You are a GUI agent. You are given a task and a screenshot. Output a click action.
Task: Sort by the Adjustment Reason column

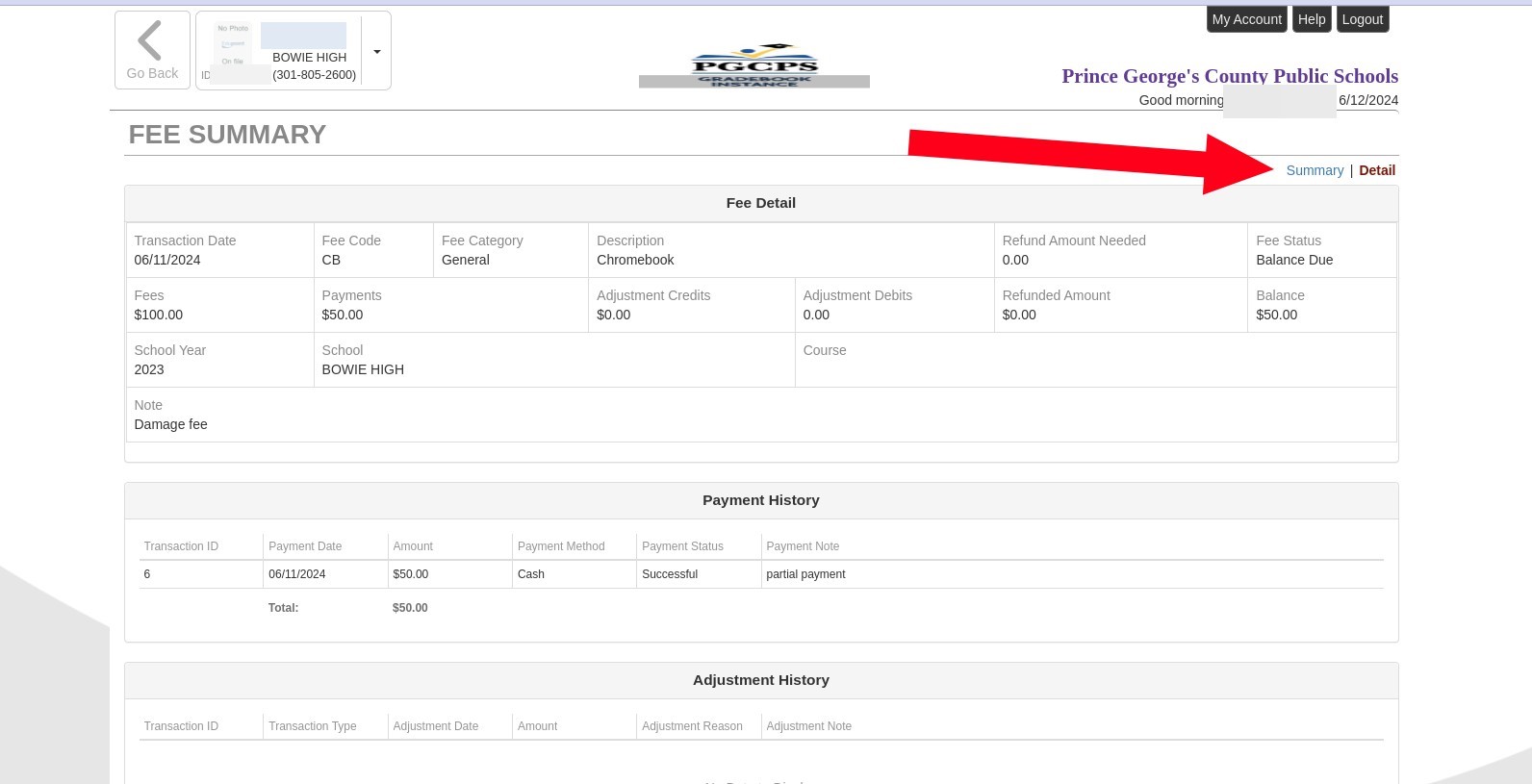click(692, 726)
